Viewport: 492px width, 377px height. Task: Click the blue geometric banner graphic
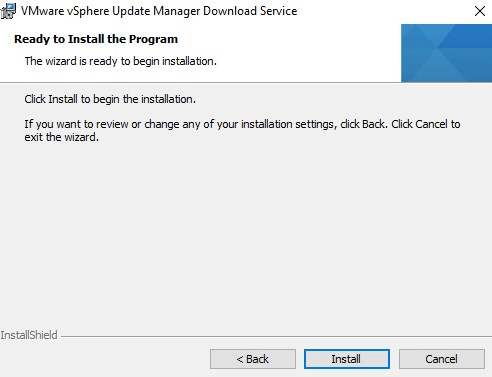click(446, 53)
